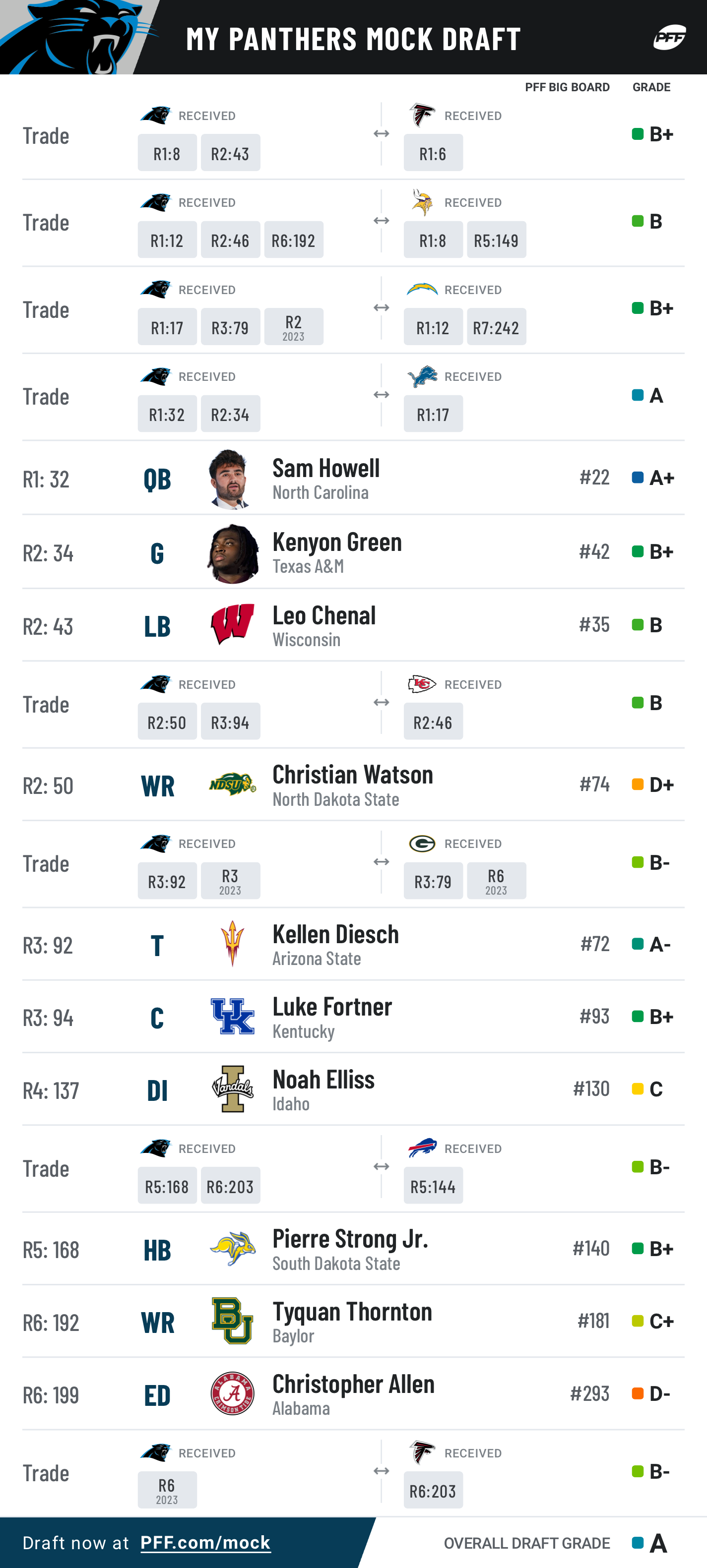Viewport: 707px width, 1568px height.
Task: Click the Lions logo in fourth trade
Action: [x=422, y=376]
